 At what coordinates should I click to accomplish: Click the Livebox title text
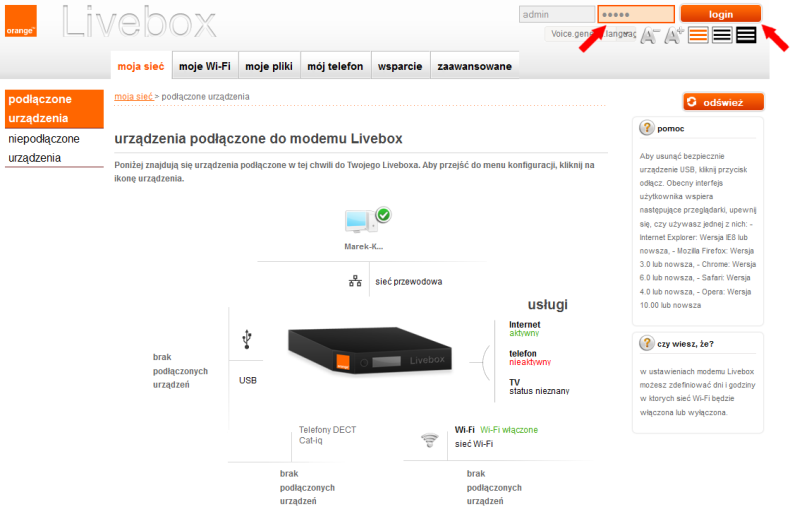(139, 22)
